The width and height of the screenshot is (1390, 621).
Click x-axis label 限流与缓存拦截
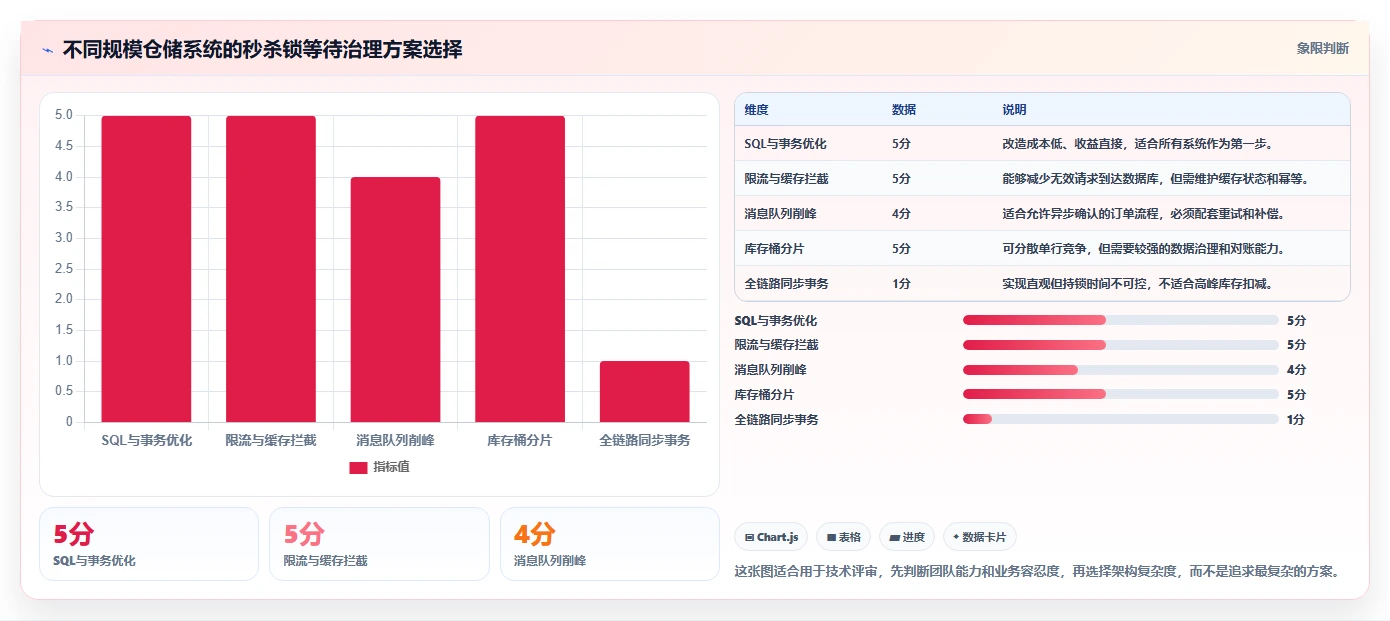pos(271,440)
